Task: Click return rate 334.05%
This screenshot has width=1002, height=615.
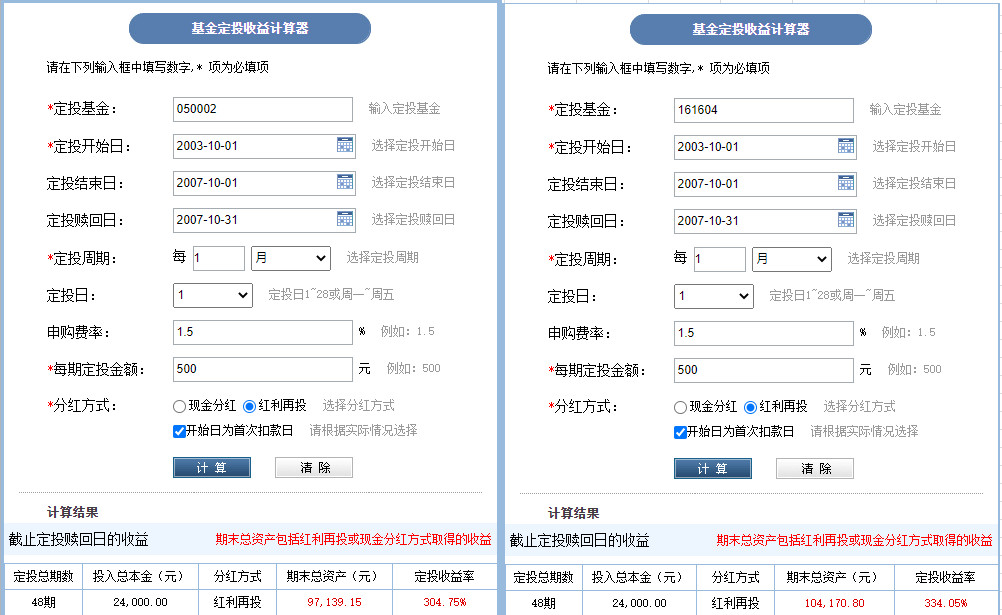Action: (946, 603)
